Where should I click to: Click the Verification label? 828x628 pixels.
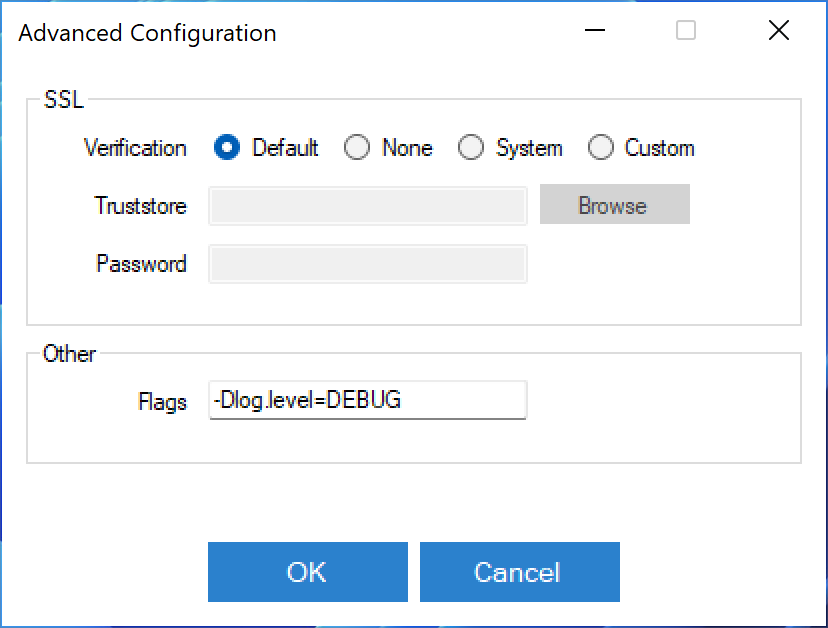click(135, 148)
